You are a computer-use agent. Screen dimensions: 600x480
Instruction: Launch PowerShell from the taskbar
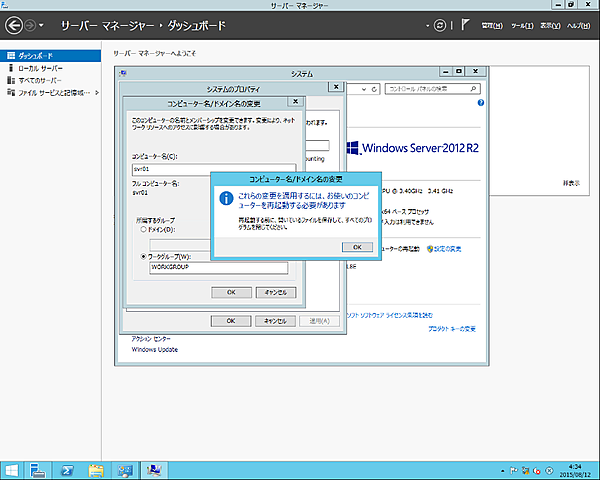click(69, 469)
